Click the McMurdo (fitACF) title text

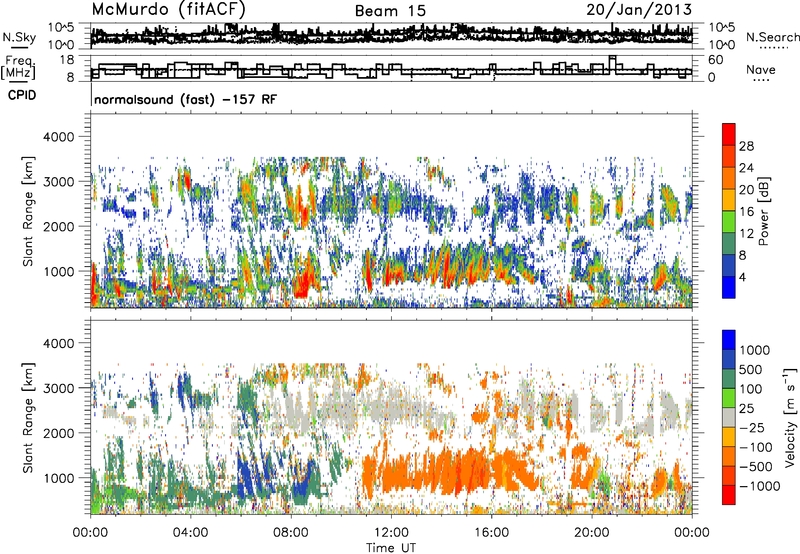point(168,10)
